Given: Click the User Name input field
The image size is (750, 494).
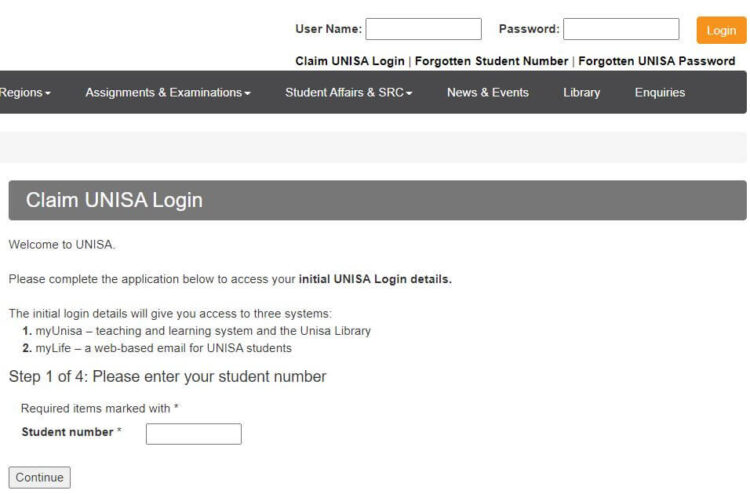Looking at the screenshot, I should tap(423, 29).
